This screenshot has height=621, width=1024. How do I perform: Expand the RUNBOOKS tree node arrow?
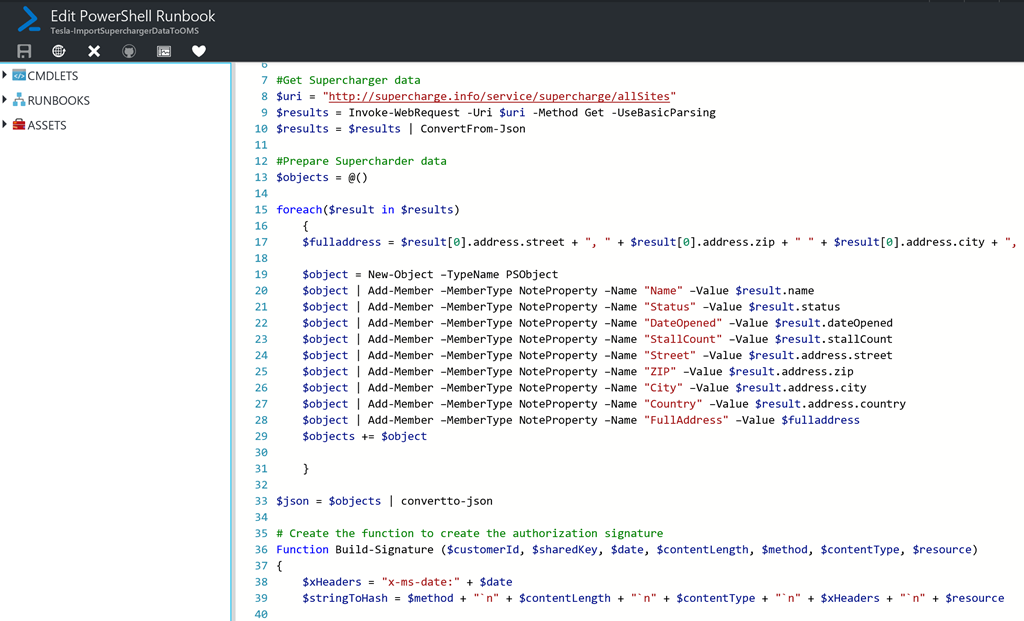coord(6,100)
